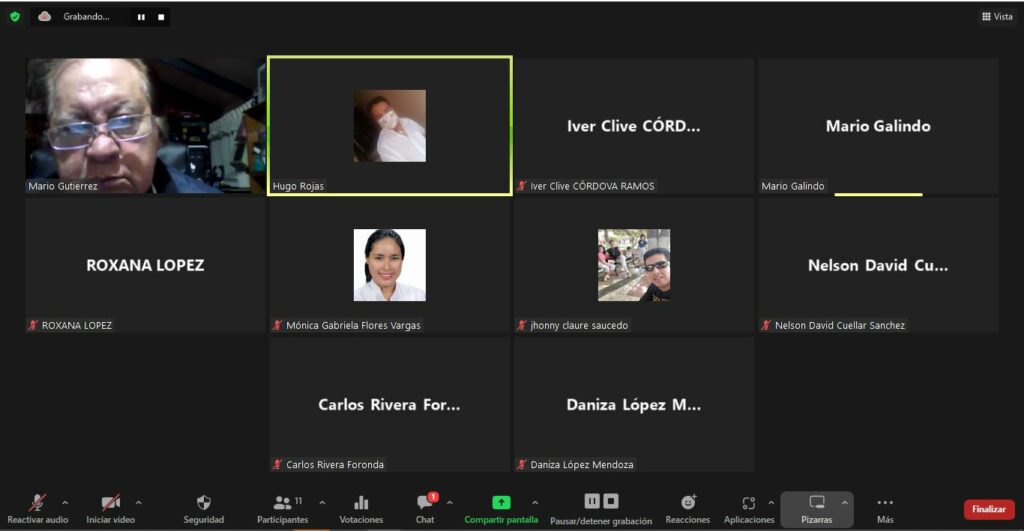Screen dimensions: 1024x531
Task: Select Mónica Gabriela Flores Vargas photo
Action: coord(390,265)
